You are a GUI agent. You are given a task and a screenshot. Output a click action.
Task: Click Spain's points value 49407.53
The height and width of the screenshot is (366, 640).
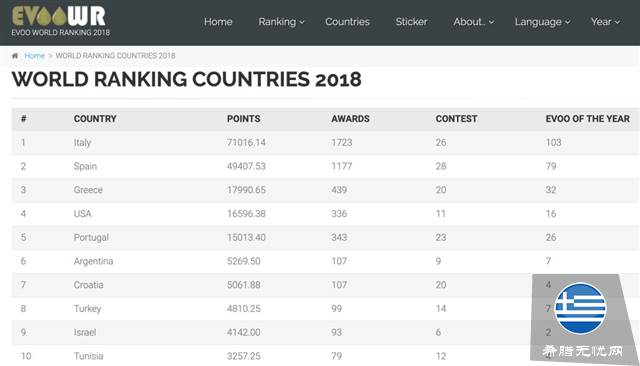tap(246, 166)
